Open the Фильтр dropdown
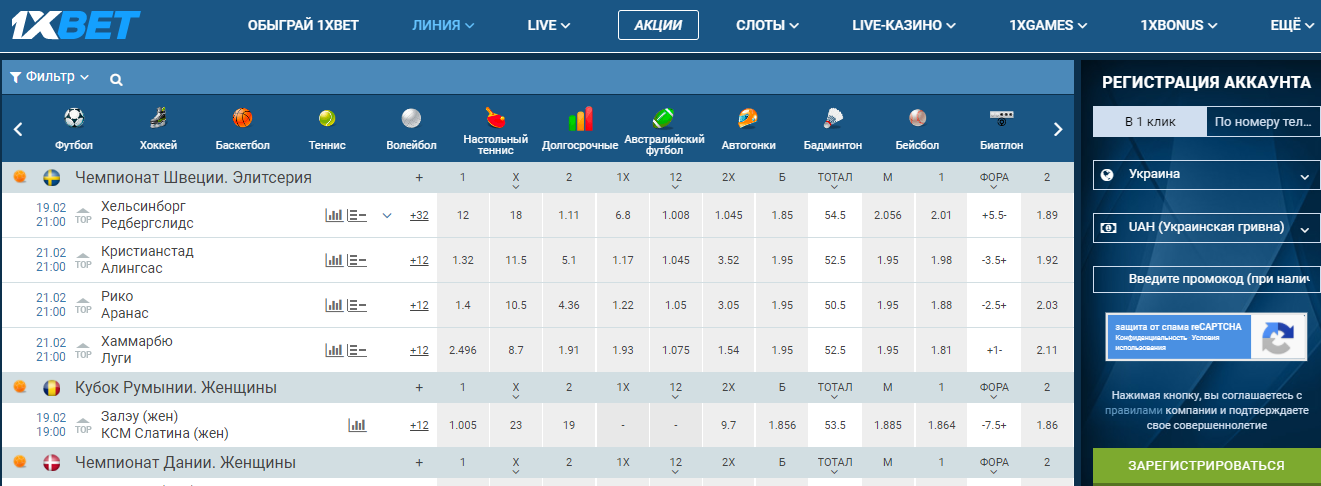The height and width of the screenshot is (486, 1321). 50,77
